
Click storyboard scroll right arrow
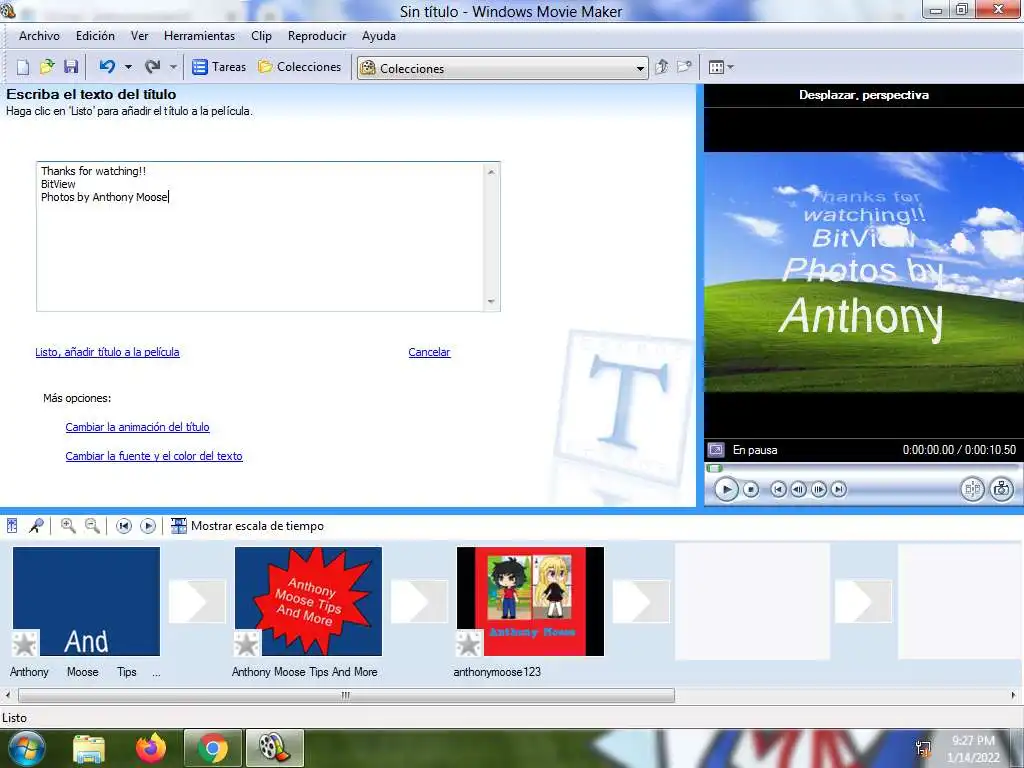(x=1014, y=696)
